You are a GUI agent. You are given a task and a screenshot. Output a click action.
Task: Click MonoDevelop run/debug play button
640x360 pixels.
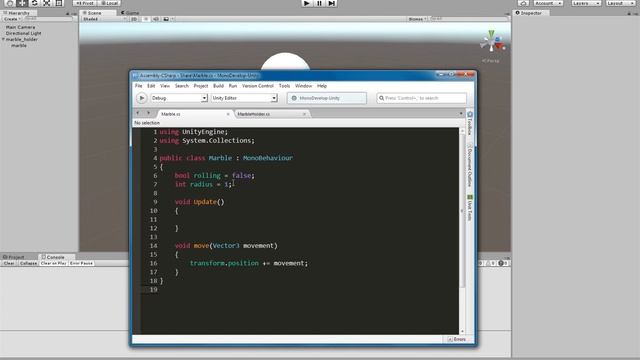[142, 98]
